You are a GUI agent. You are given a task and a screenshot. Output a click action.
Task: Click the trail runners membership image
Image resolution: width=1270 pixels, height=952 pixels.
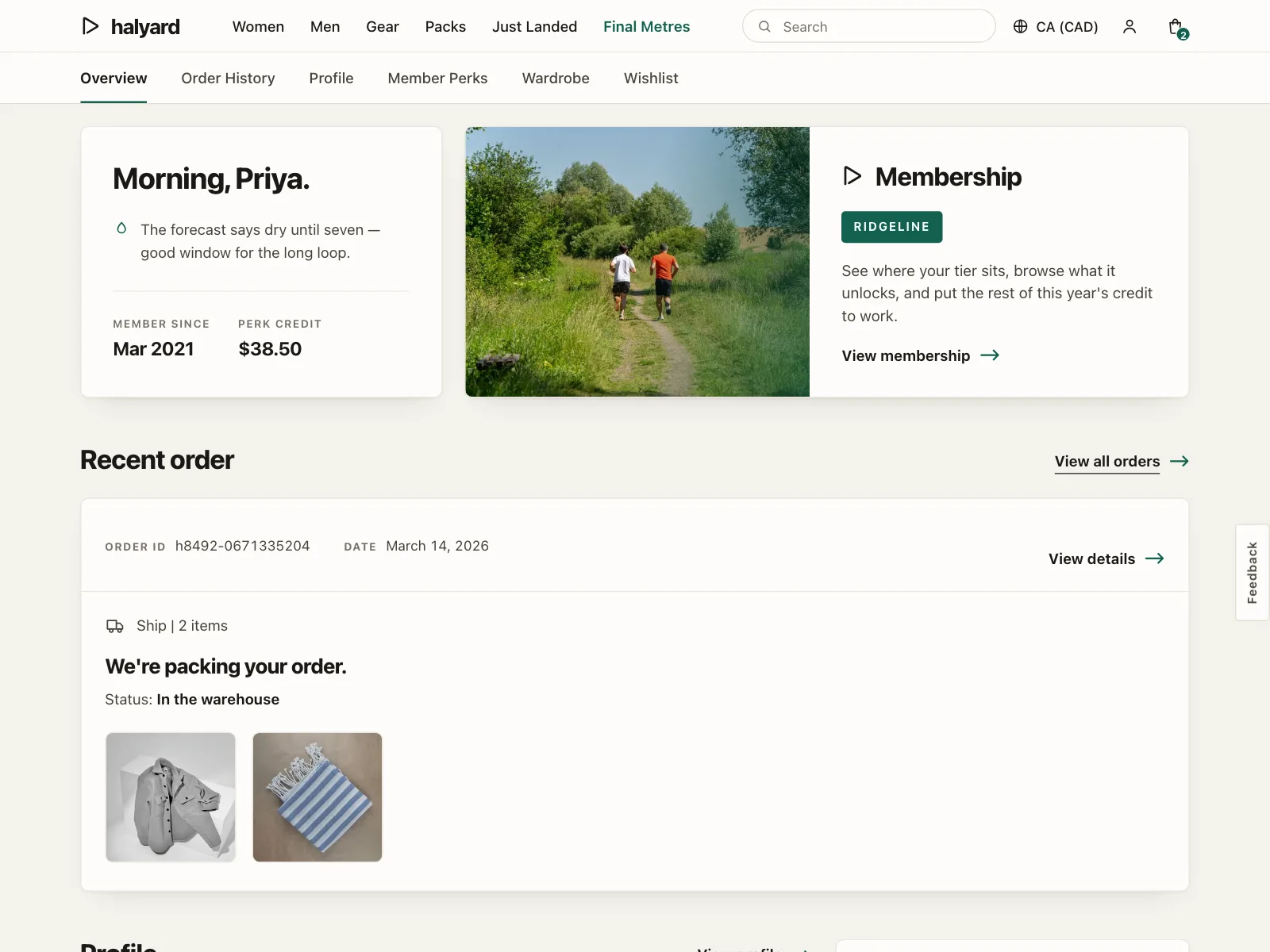pos(637,262)
